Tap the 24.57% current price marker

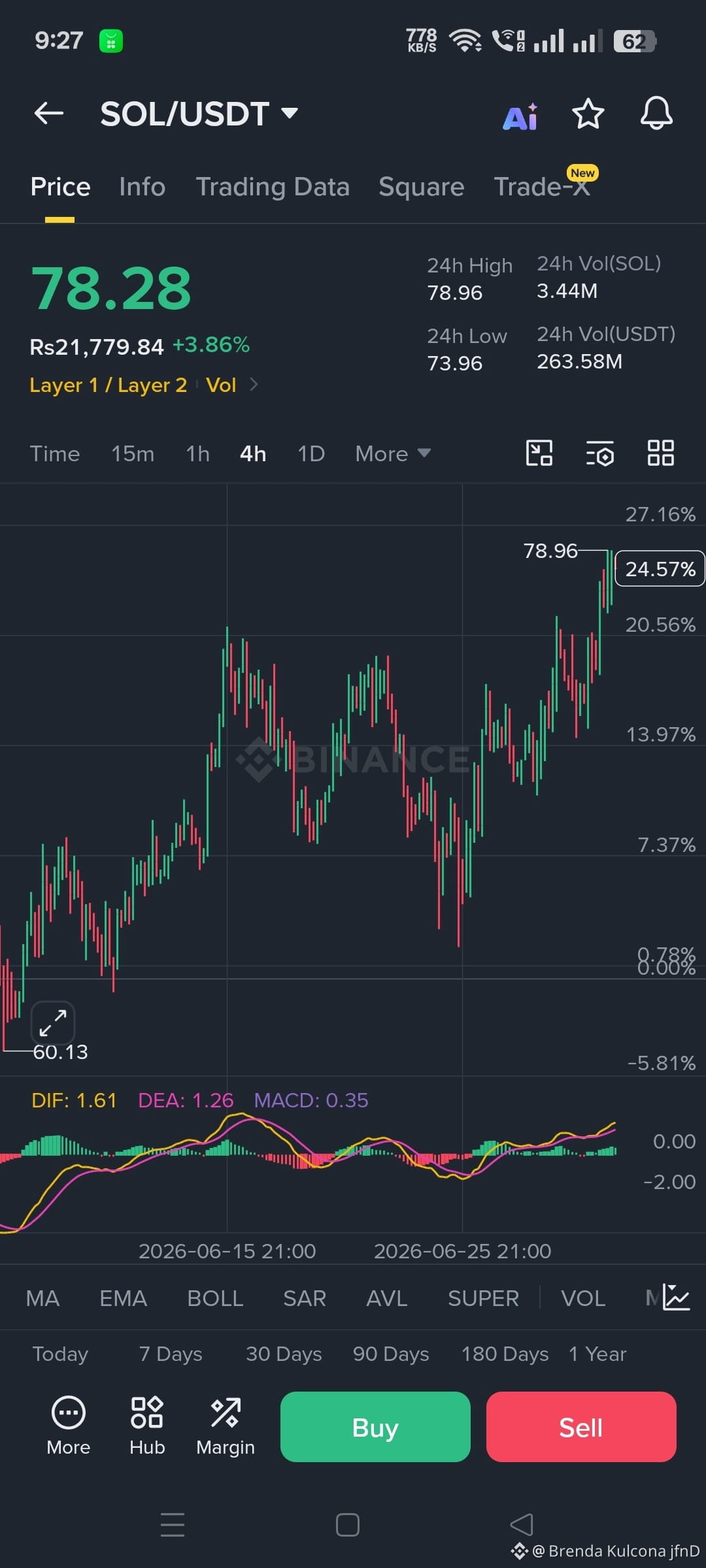pos(660,569)
